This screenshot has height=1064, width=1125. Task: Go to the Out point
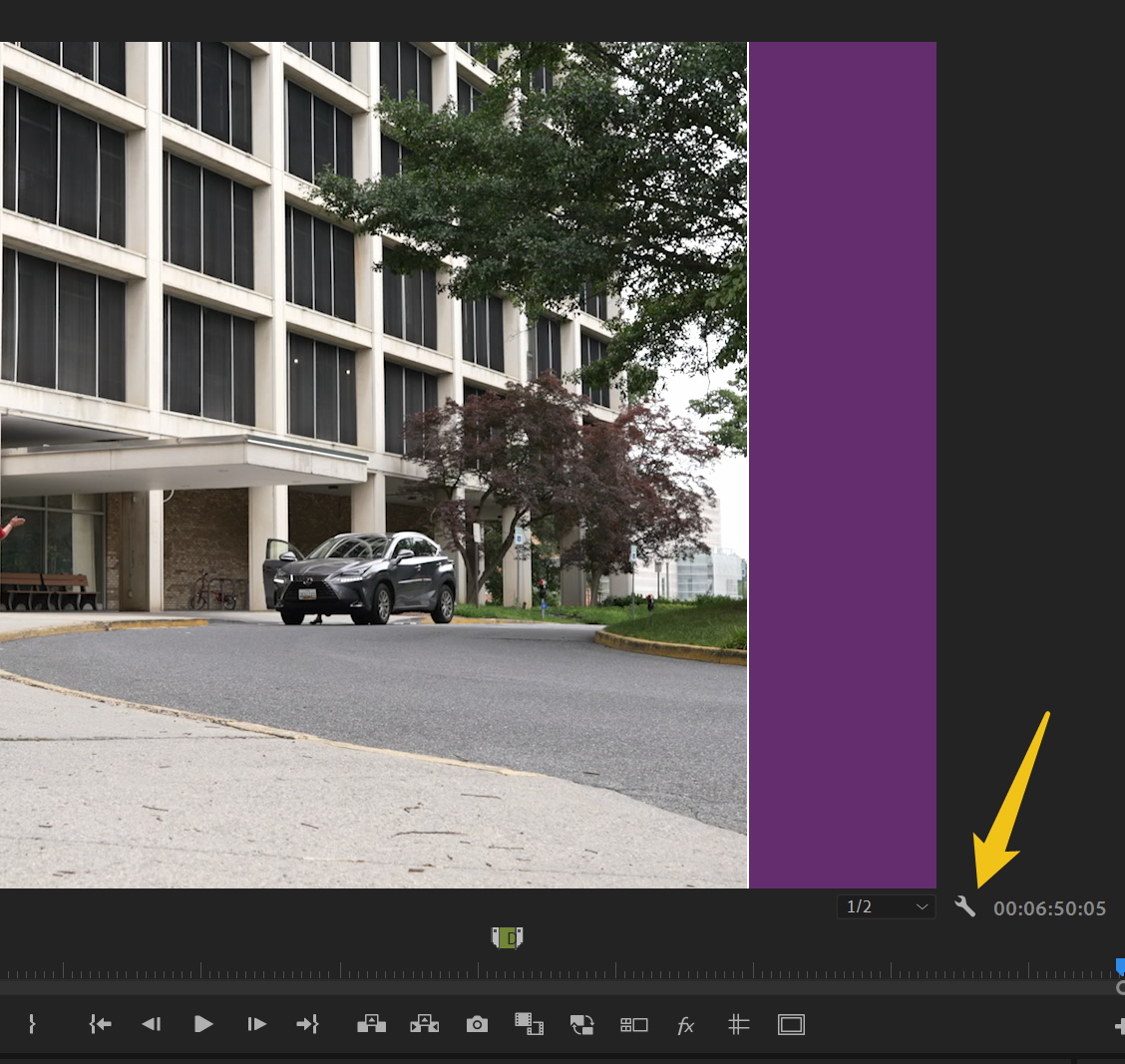(307, 1024)
